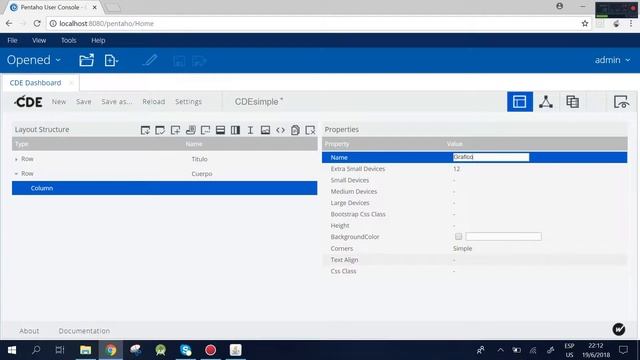
Task: Open Skype from the taskbar
Action: pos(186,350)
